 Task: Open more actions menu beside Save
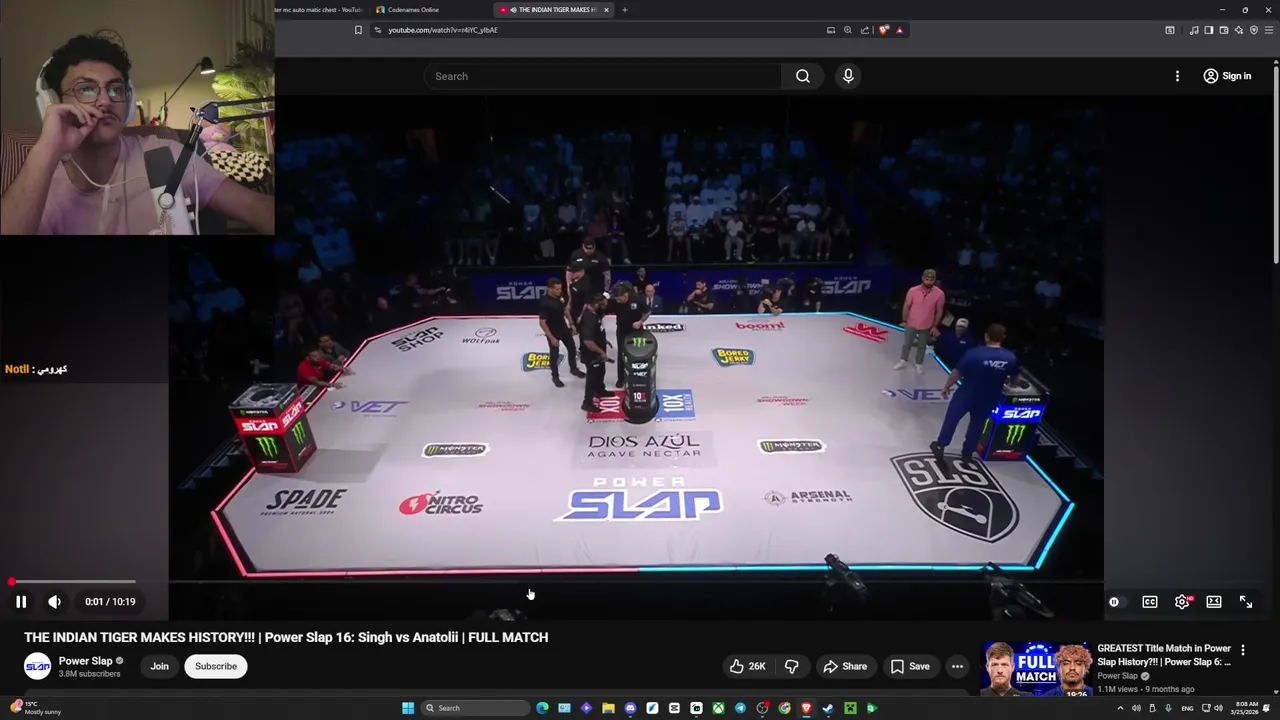tap(957, 666)
